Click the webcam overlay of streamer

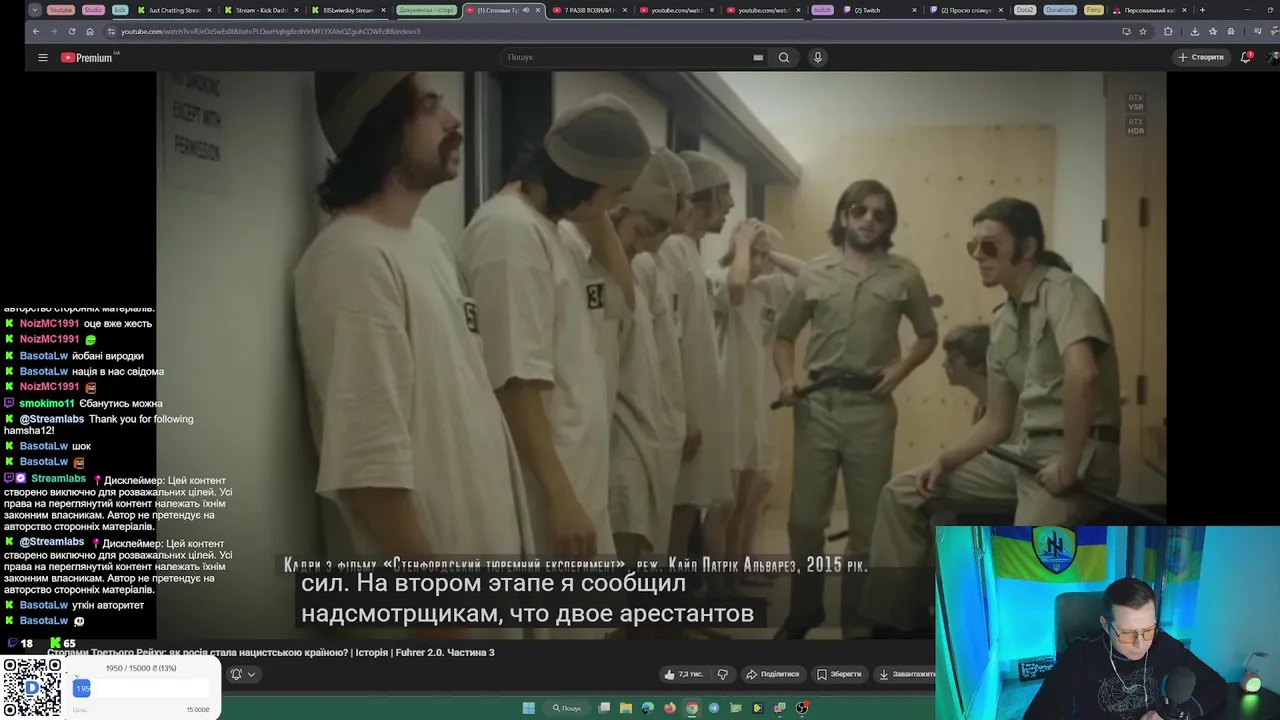tap(1107, 622)
